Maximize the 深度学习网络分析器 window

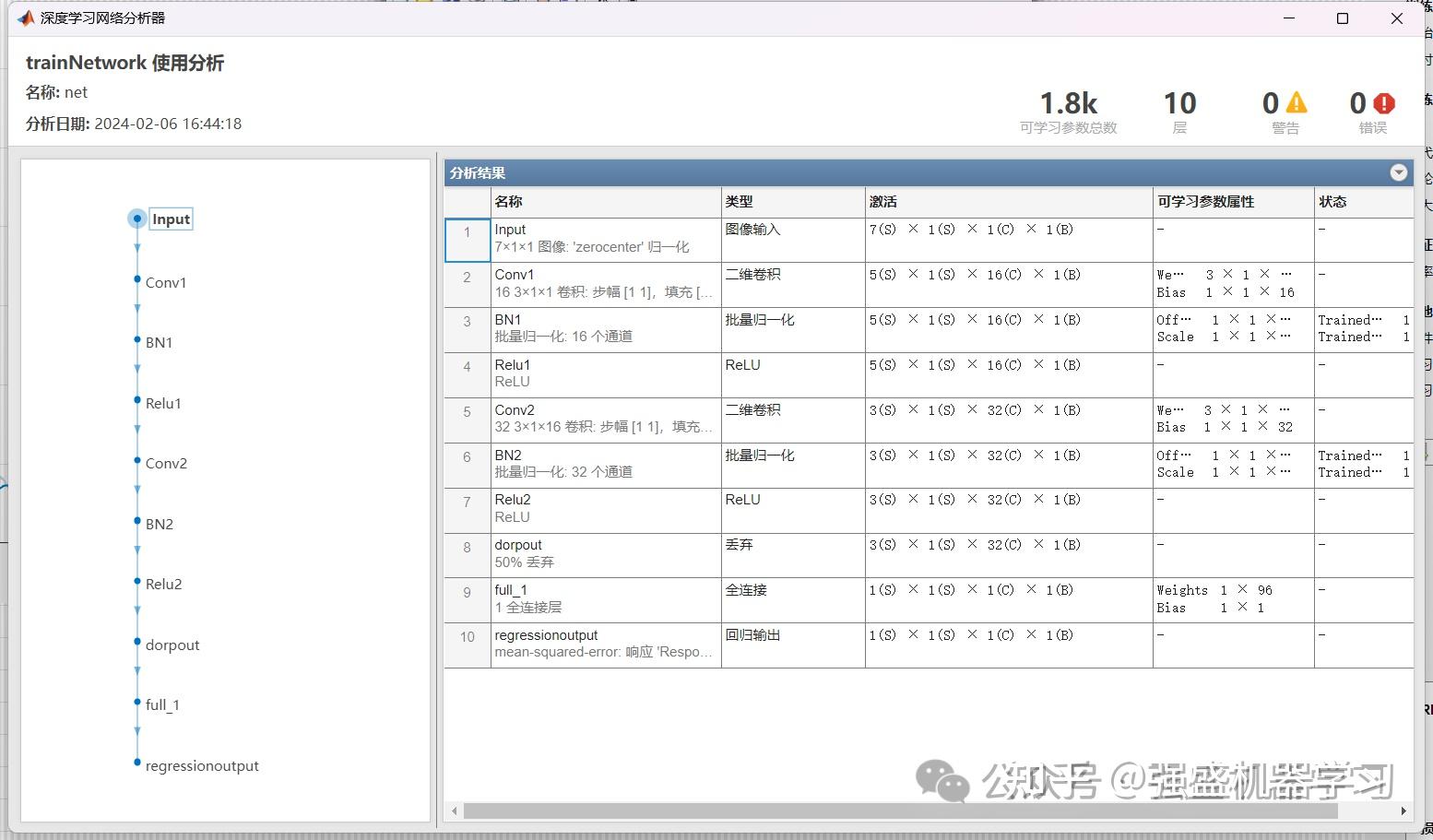coord(1343,18)
